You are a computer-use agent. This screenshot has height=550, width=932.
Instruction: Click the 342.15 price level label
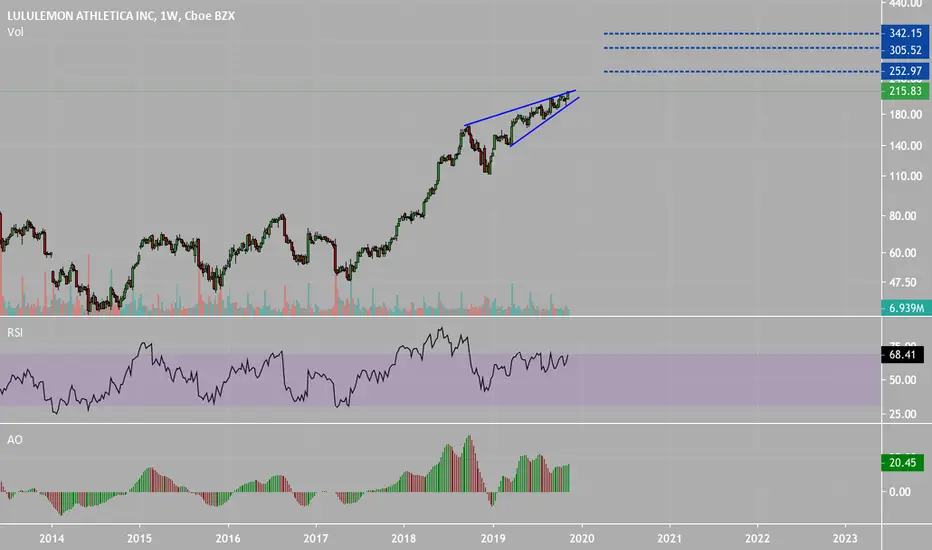coord(905,33)
